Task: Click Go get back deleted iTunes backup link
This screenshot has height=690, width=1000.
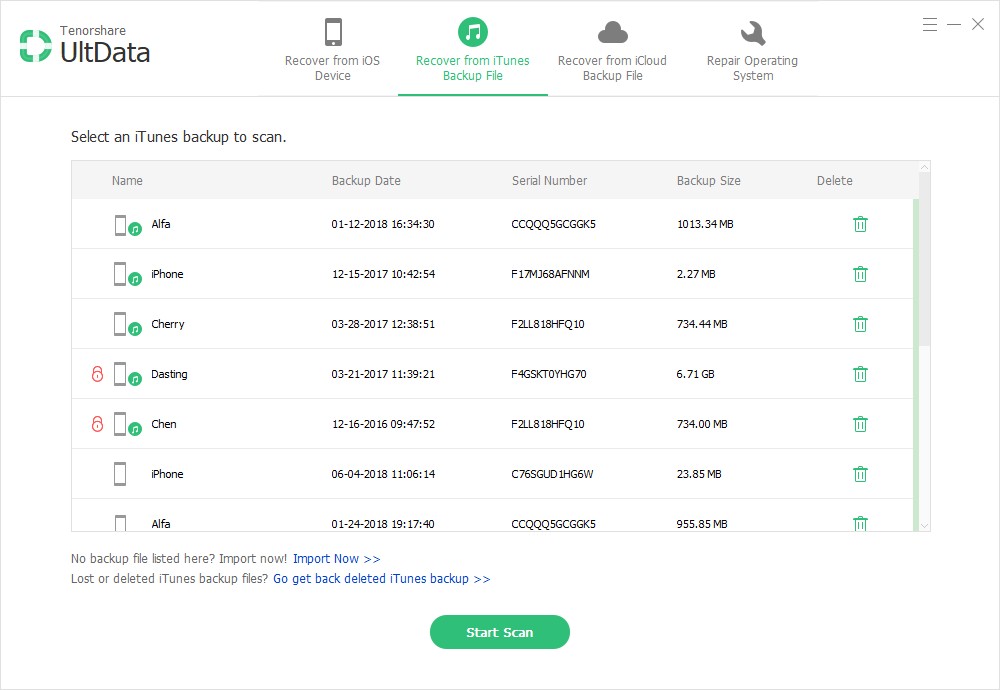Action: (381, 578)
